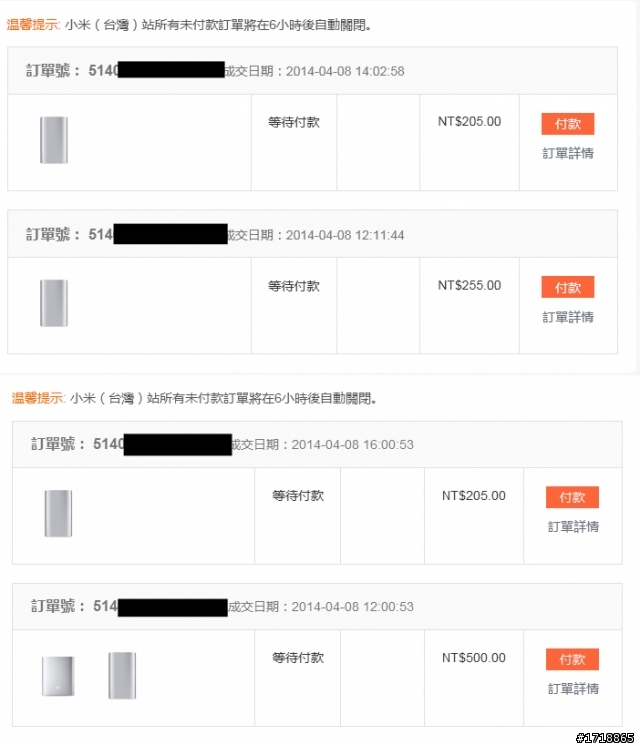Viewport: 640px width, 746px height.
Task: Open 訂單詳情 for the 16:00:53 order
Action: (x=573, y=527)
